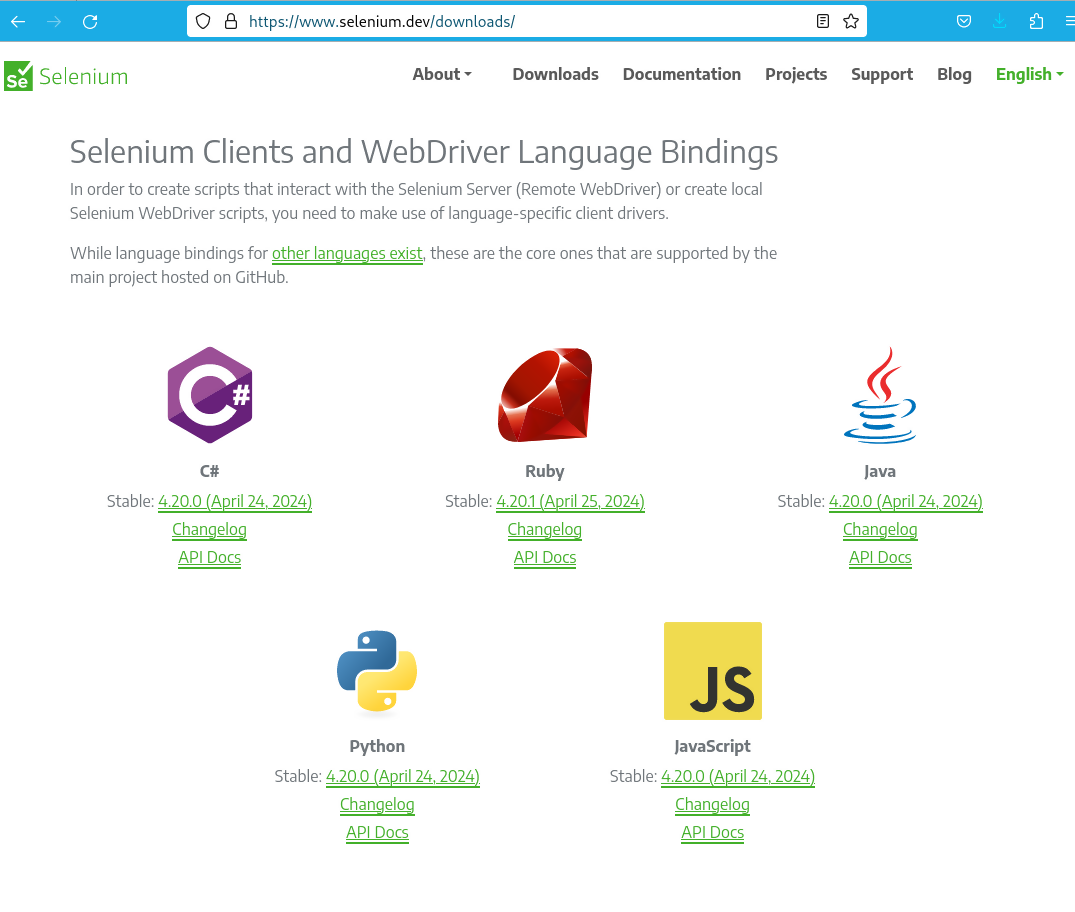
Task: Open the Python API Docs link
Action: pyautogui.click(x=377, y=832)
